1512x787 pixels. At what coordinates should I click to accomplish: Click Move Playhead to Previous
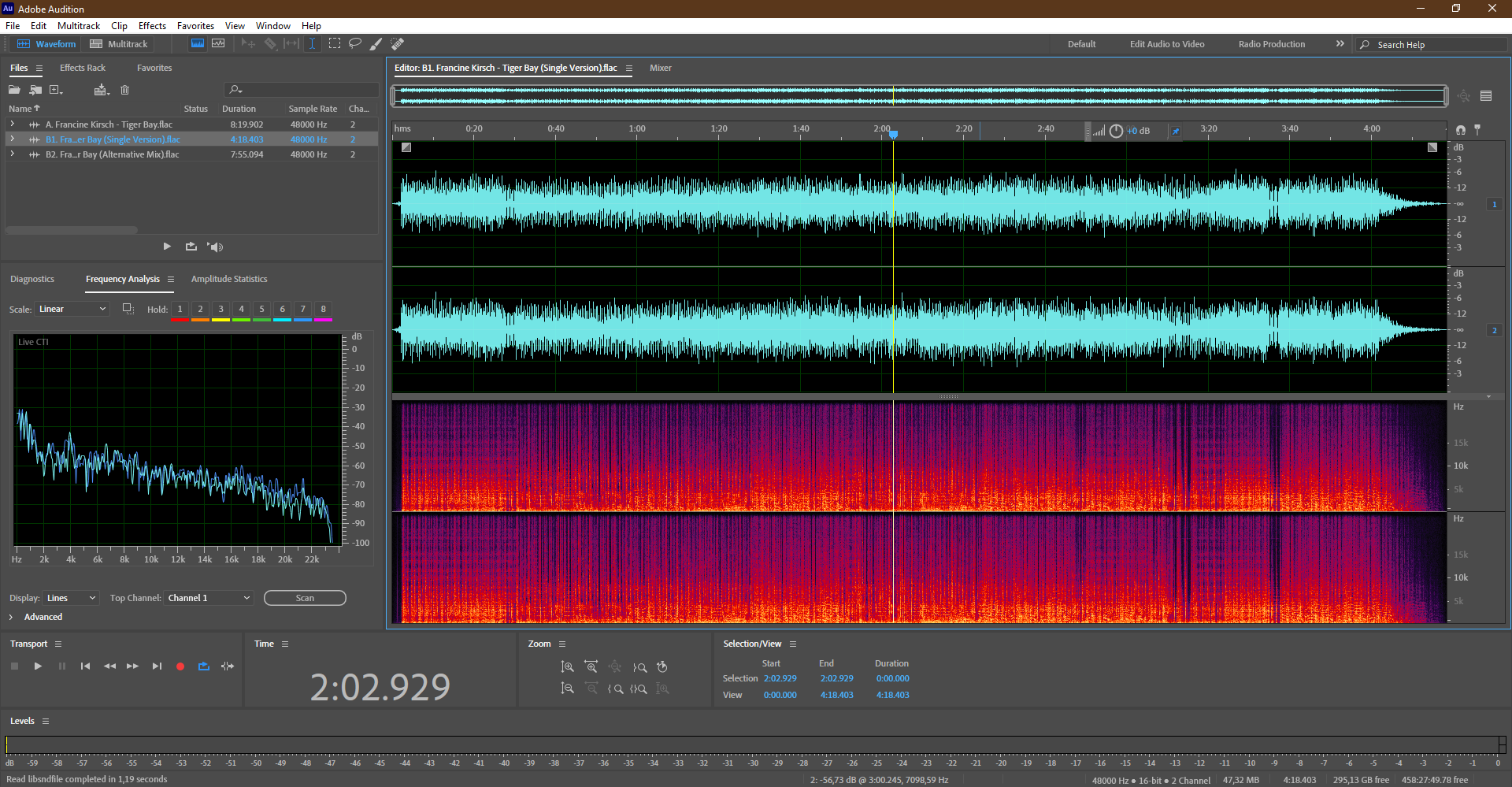[85, 666]
